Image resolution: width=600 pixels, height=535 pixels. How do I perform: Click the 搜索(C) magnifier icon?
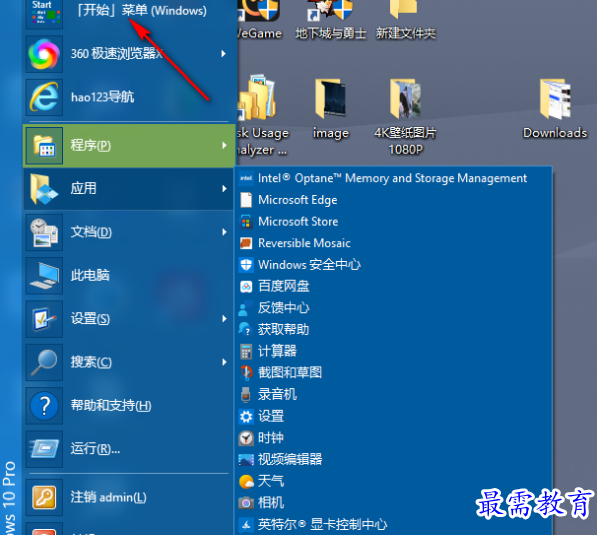click(44, 362)
